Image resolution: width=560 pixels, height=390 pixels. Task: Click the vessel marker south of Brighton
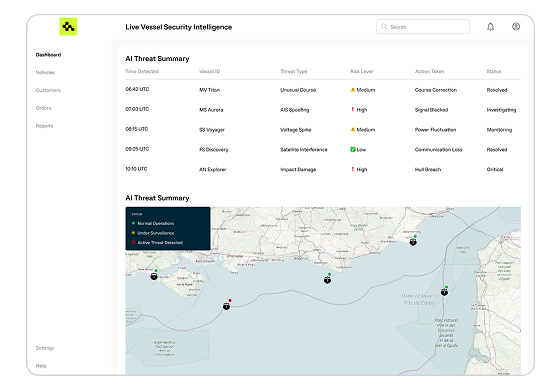click(327, 280)
